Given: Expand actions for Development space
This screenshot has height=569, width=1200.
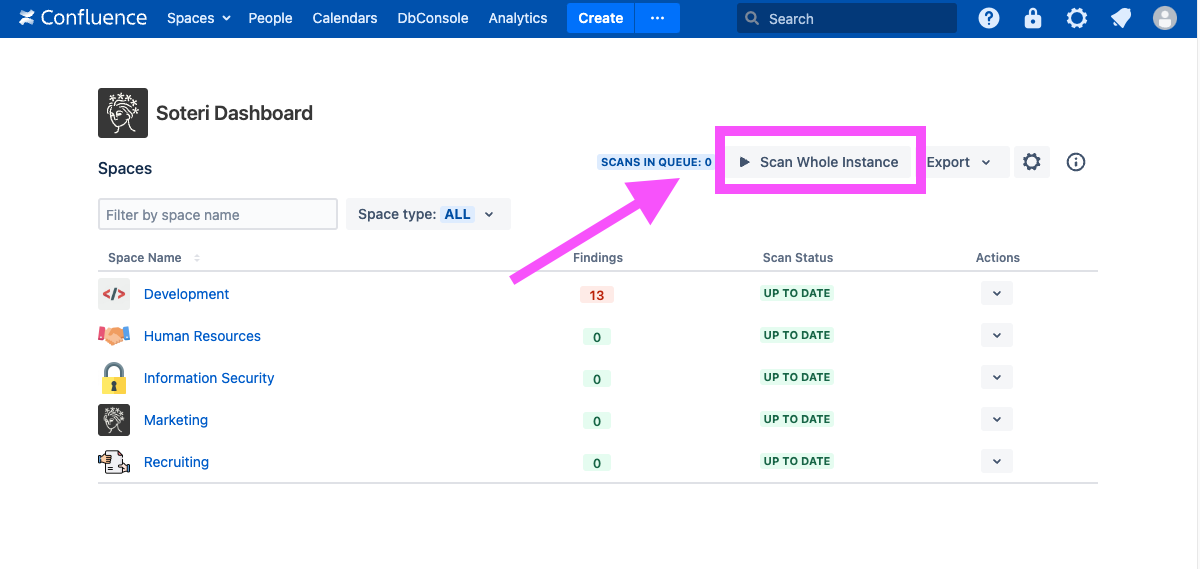Looking at the screenshot, I should 996,294.
